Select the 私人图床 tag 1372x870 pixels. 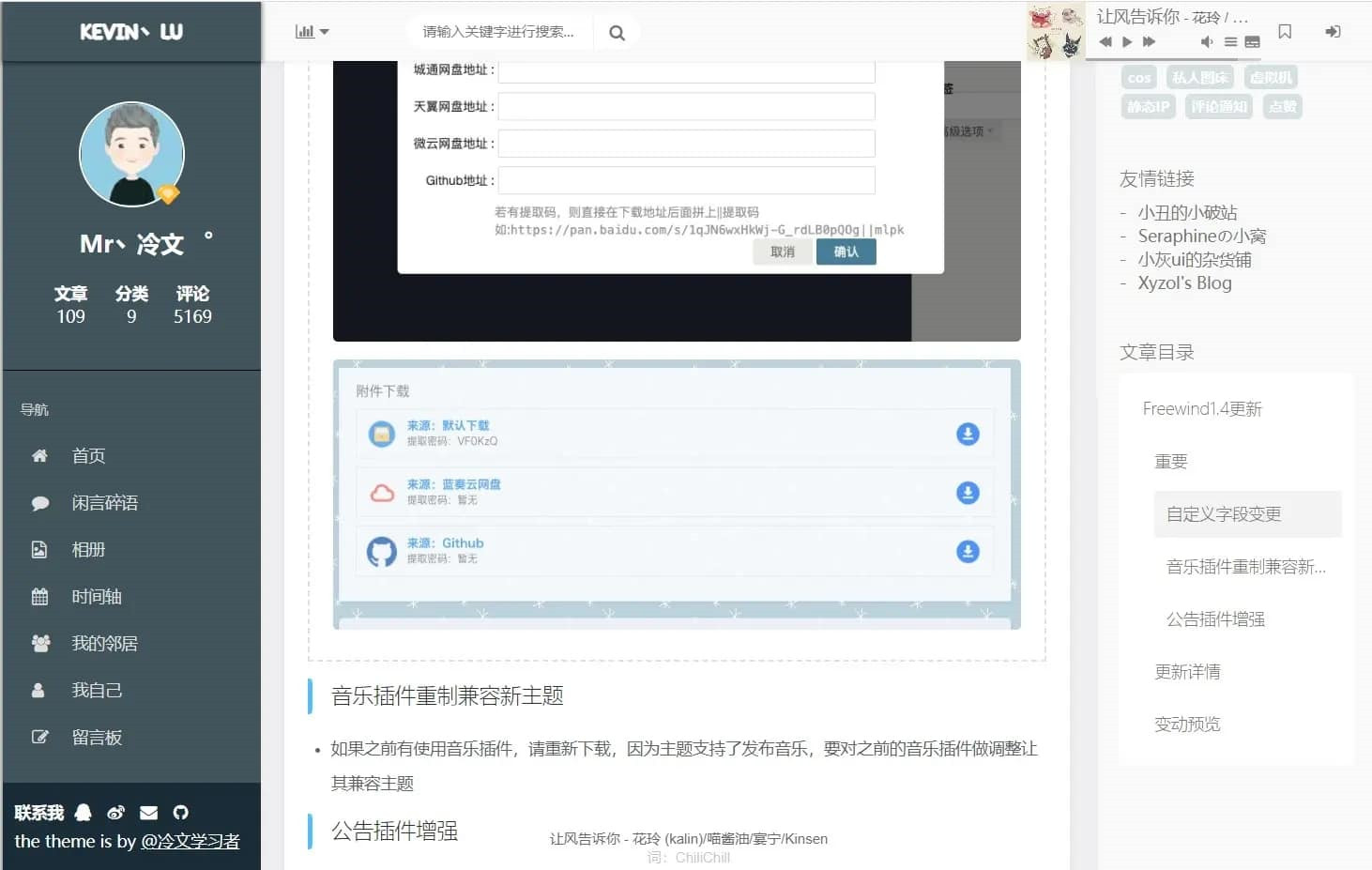[x=1200, y=78]
